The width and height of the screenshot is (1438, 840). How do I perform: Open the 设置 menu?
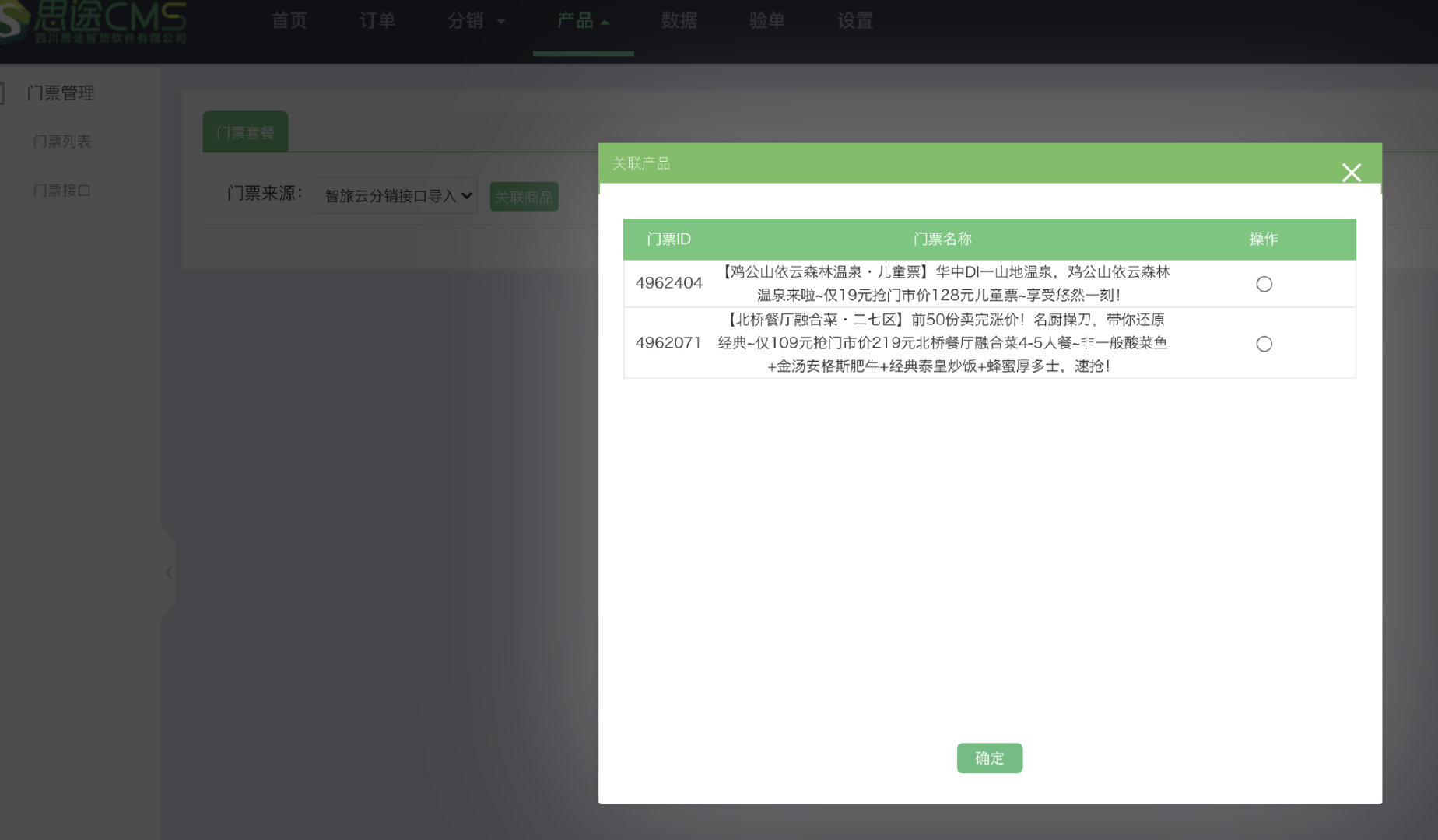click(x=855, y=21)
